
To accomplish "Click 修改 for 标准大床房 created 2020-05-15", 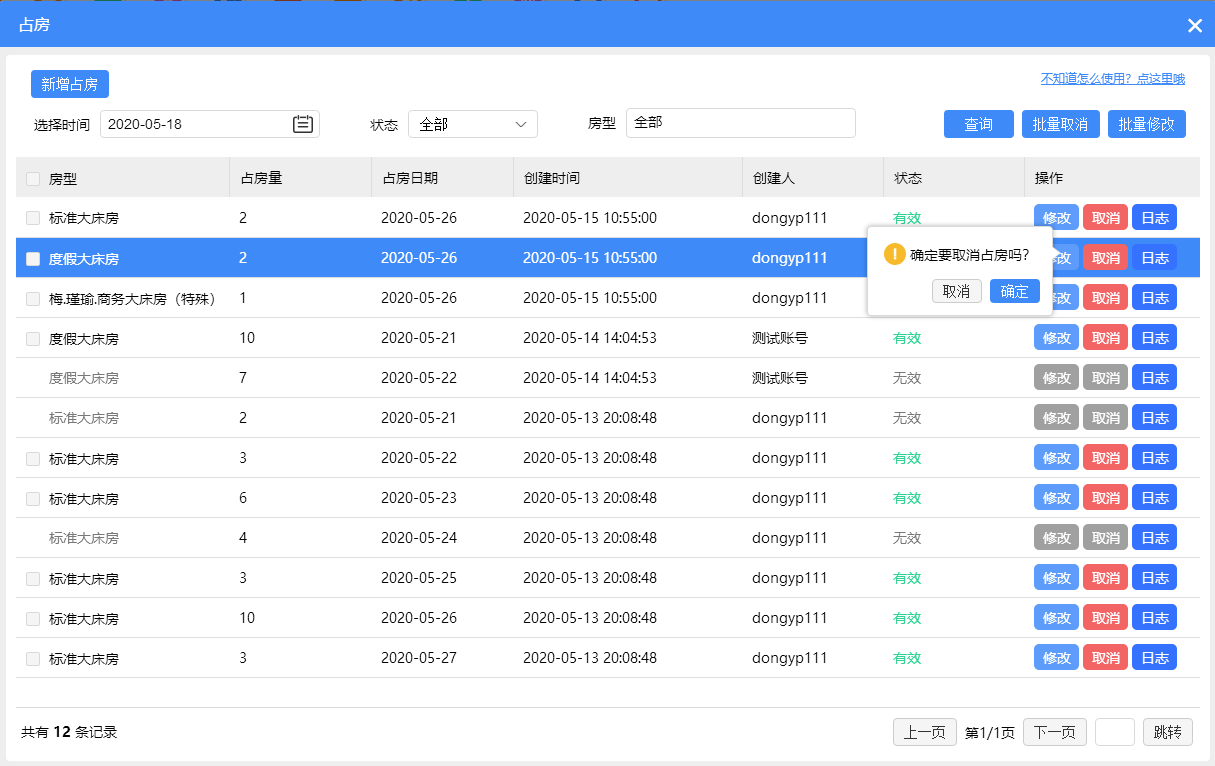I will [1056, 217].
